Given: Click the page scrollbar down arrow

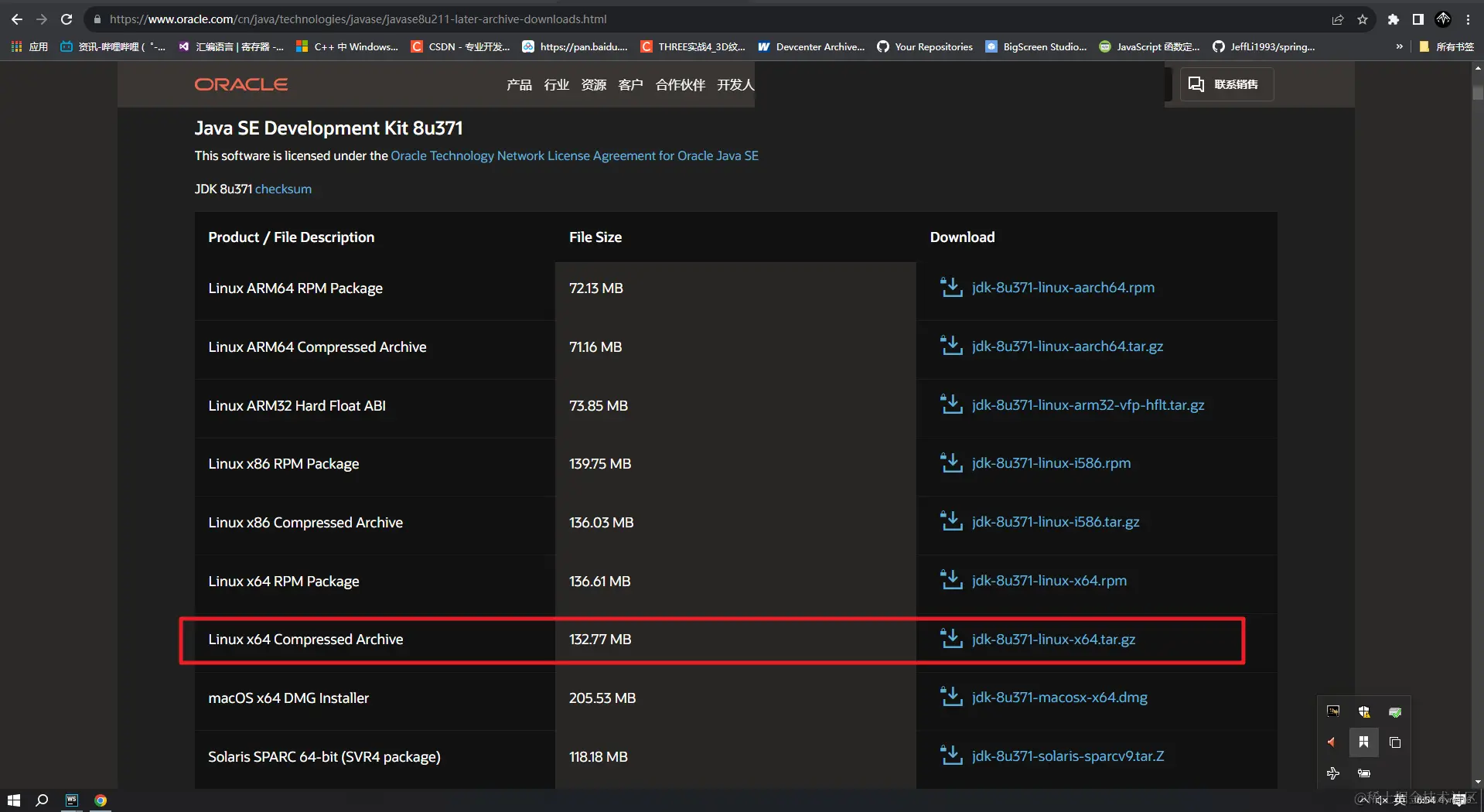Looking at the screenshot, I should [x=1478, y=783].
